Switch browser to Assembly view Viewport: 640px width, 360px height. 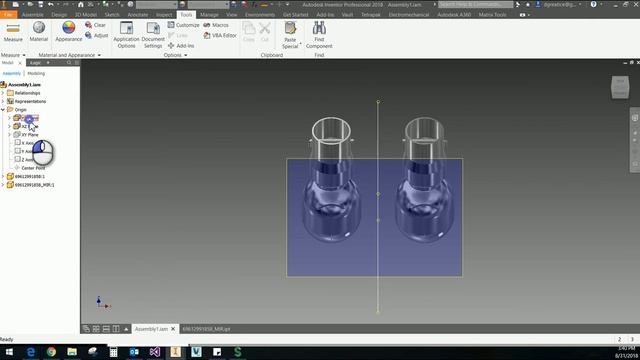pyautogui.click(x=11, y=73)
